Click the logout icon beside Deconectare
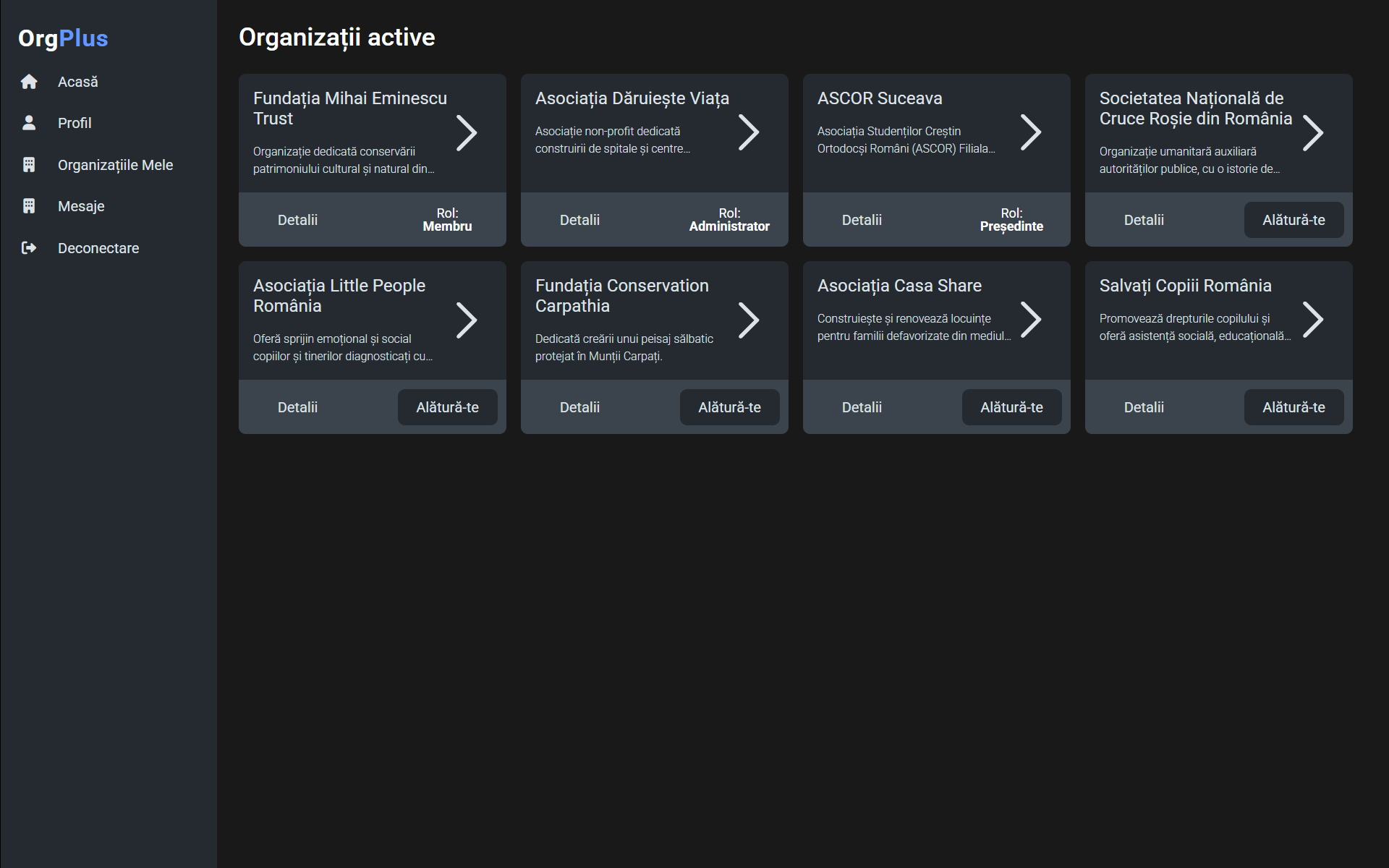 pyautogui.click(x=29, y=248)
